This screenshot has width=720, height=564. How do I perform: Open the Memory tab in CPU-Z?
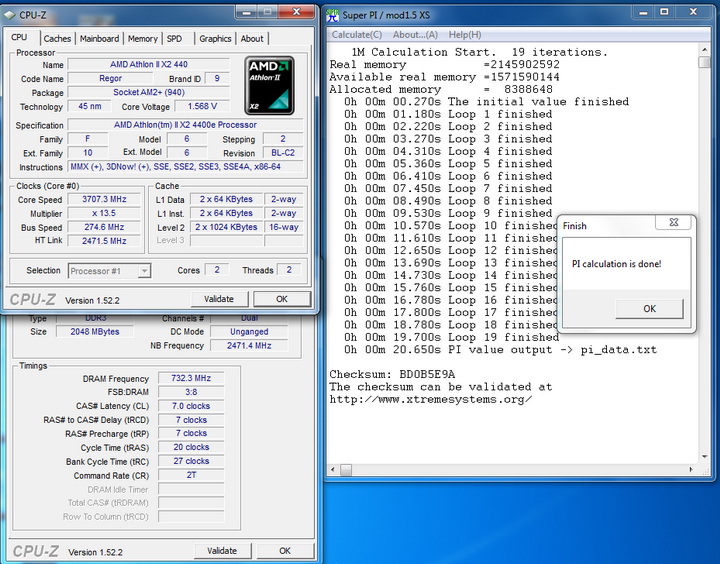[x=142, y=39]
